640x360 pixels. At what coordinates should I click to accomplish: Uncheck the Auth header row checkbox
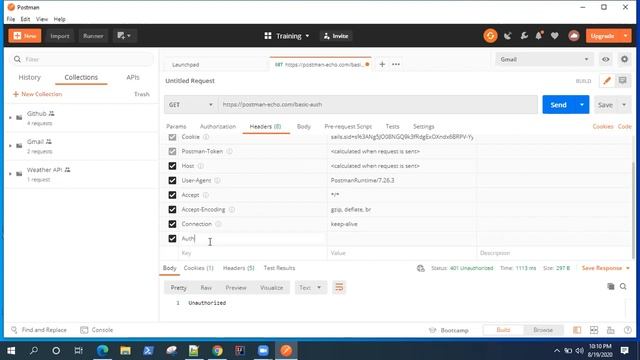172,238
